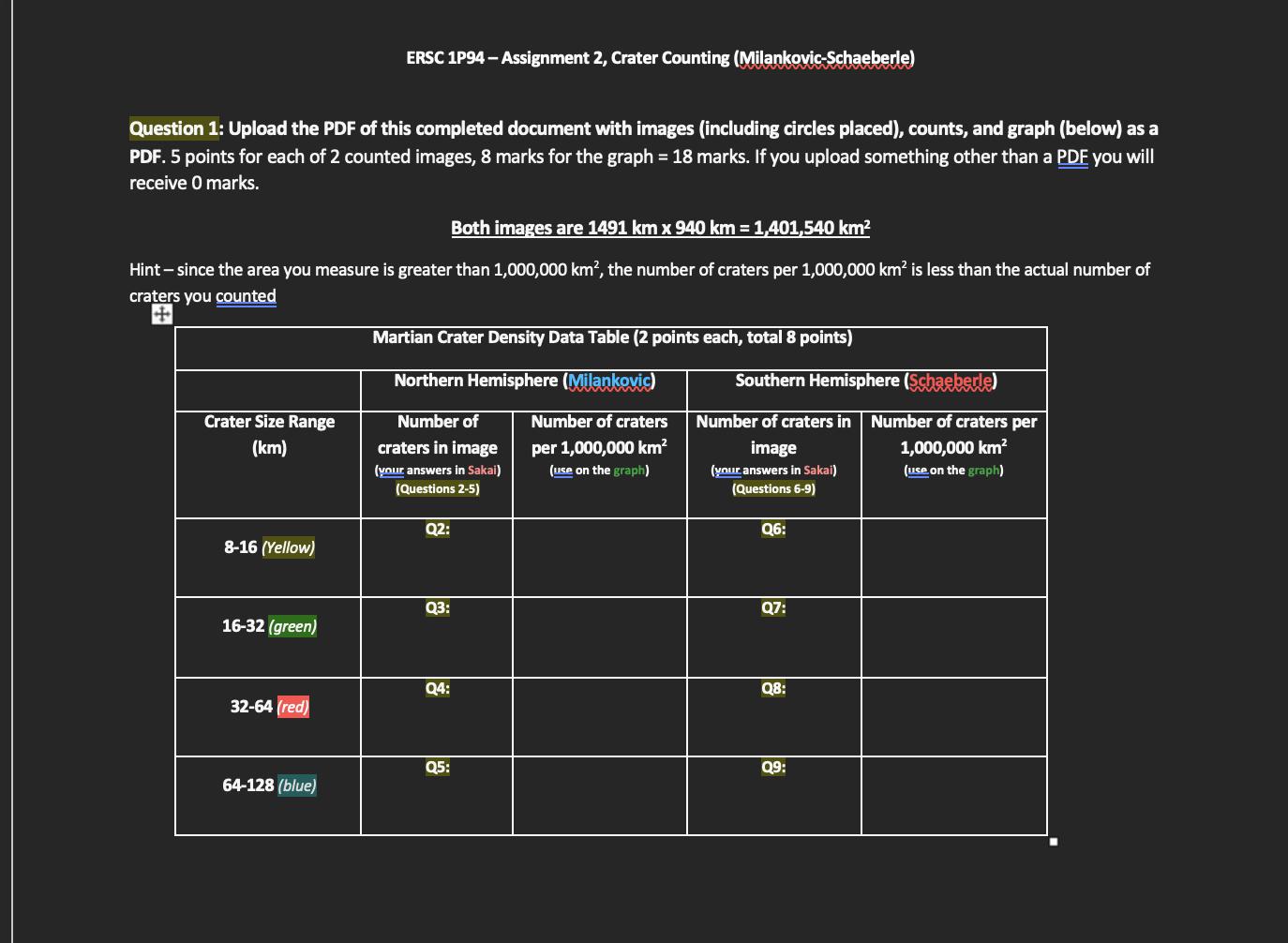Click the underlined 'PDF' word in instructions

1072,157
